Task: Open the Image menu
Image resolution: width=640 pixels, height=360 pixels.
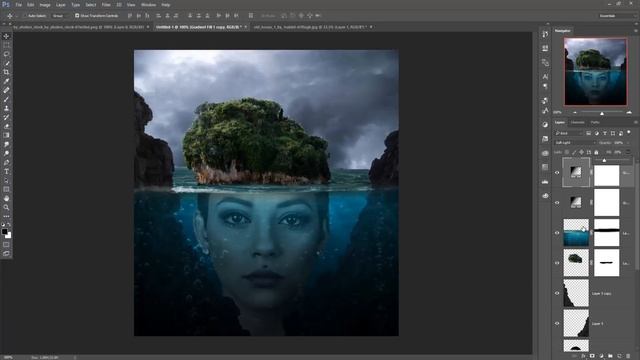Action: (x=45, y=5)
